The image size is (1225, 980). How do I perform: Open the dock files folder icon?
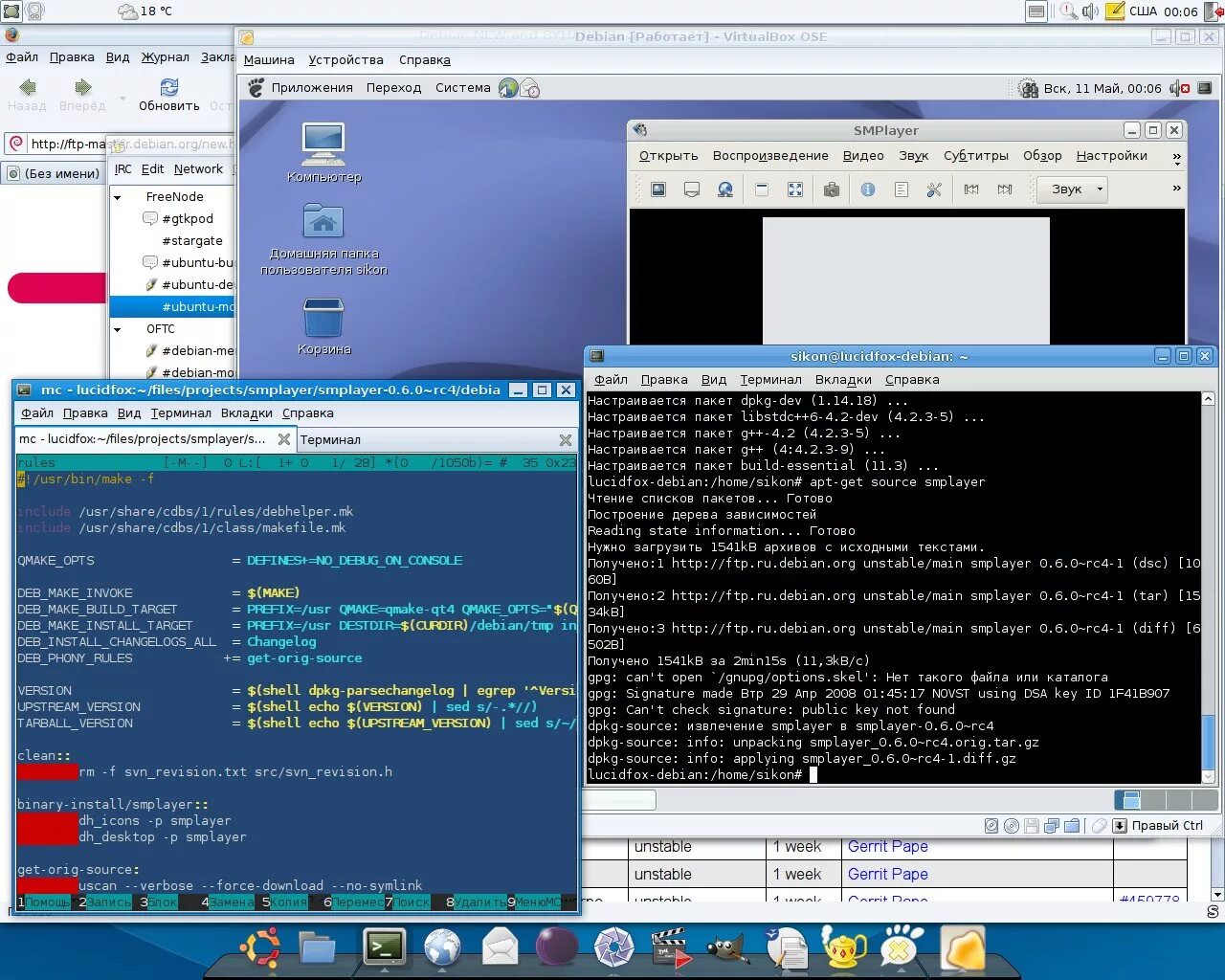point(317,947)
